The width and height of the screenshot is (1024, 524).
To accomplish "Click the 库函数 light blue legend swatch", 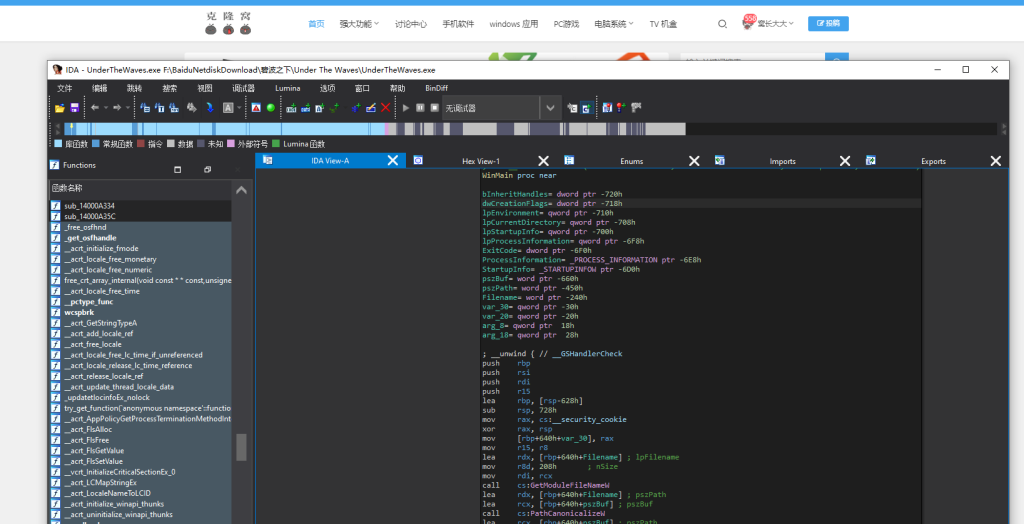I will (58, 144).
